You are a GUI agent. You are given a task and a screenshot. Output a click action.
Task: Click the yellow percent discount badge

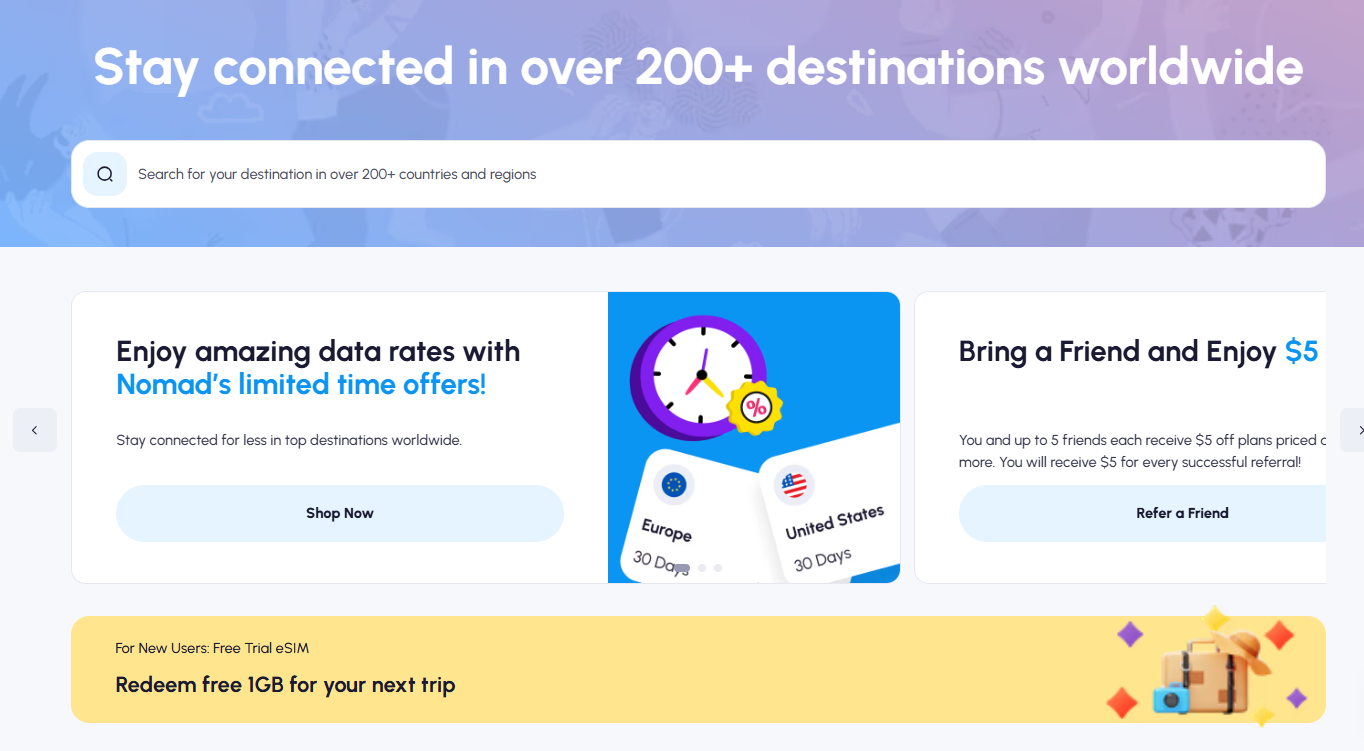click(x=754, y=407)
